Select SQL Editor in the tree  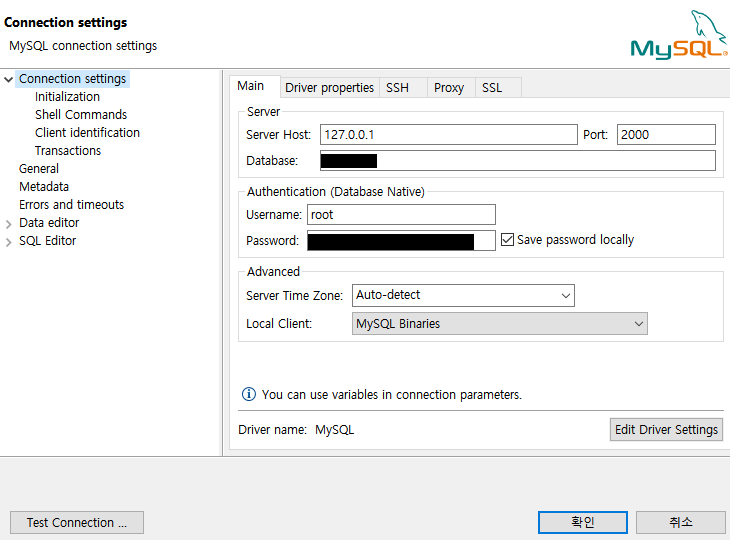click(47, 241)
